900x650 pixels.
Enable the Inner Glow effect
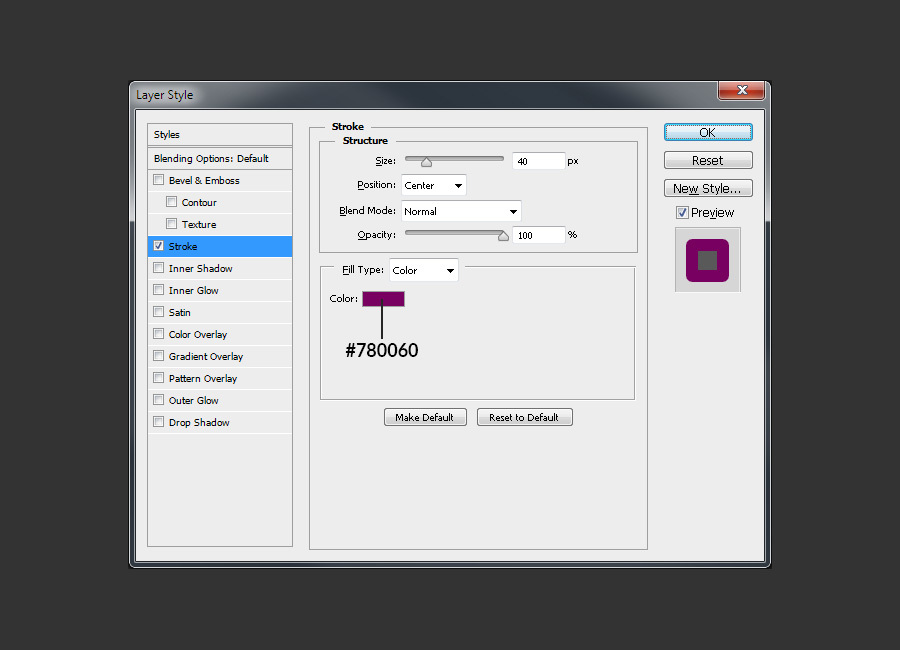[x=158, y=290]
